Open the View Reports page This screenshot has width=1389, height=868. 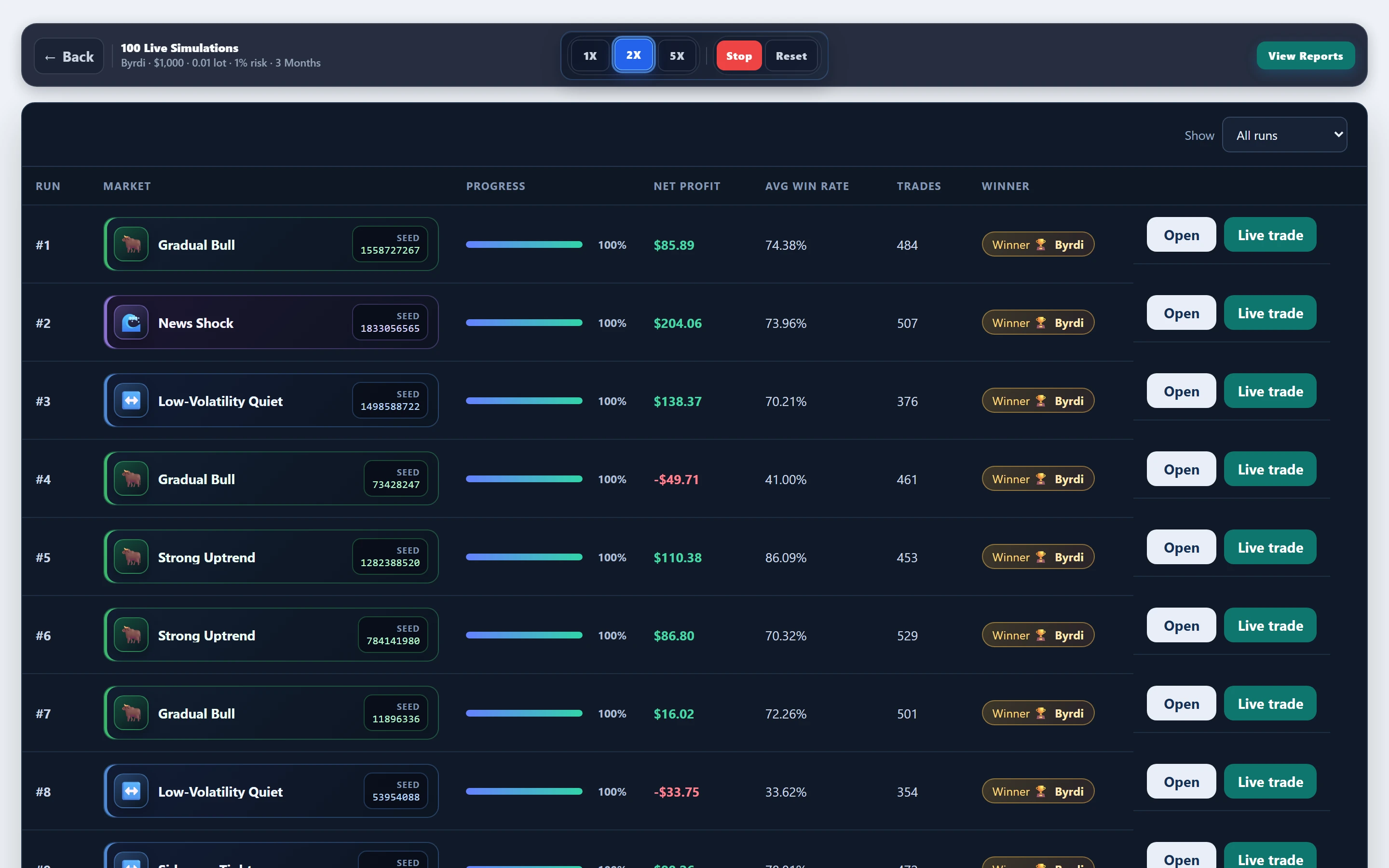tap(1305, 55)
